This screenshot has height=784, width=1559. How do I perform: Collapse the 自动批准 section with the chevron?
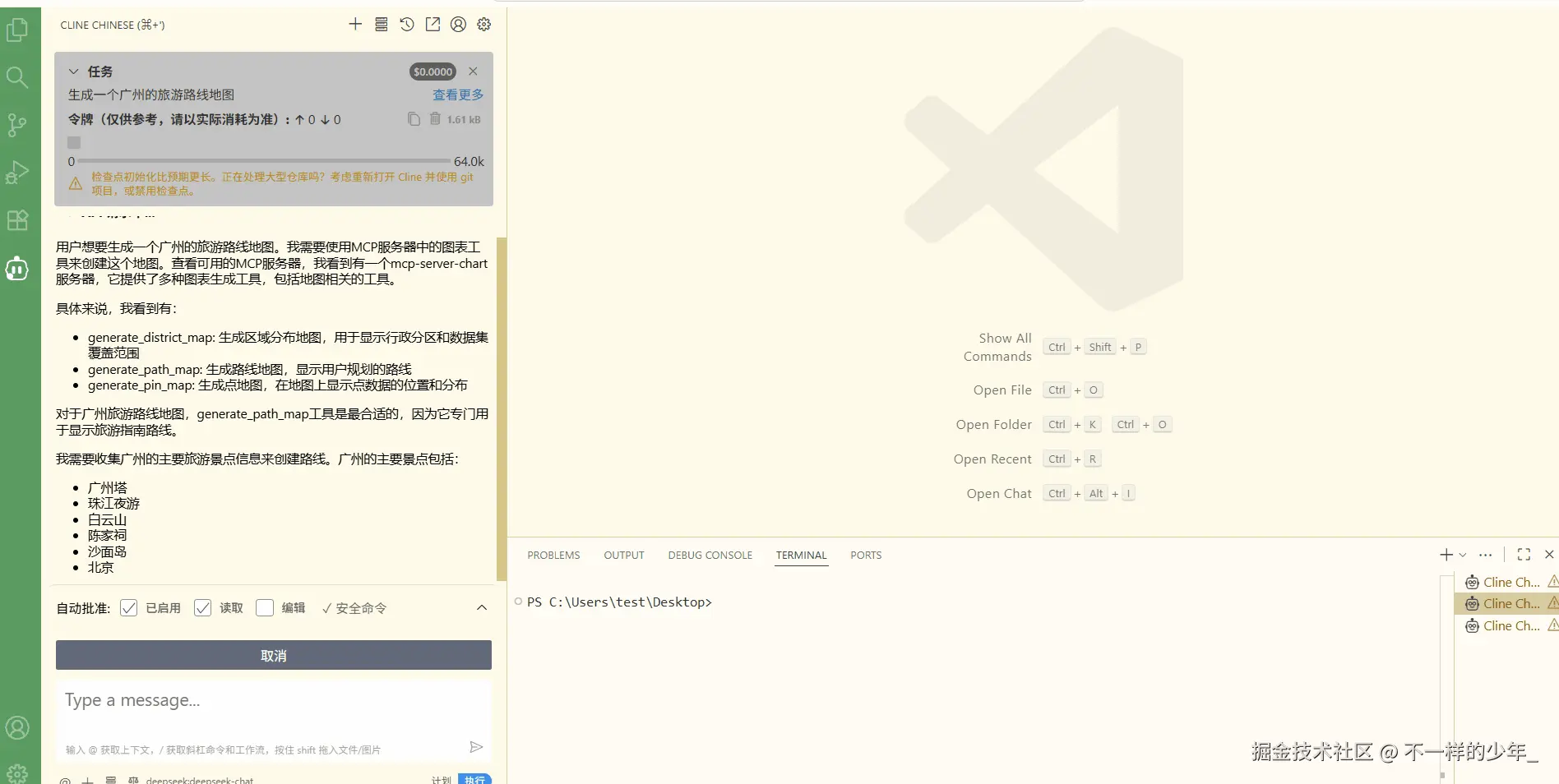pyautogui.click(x=481, y=608)
